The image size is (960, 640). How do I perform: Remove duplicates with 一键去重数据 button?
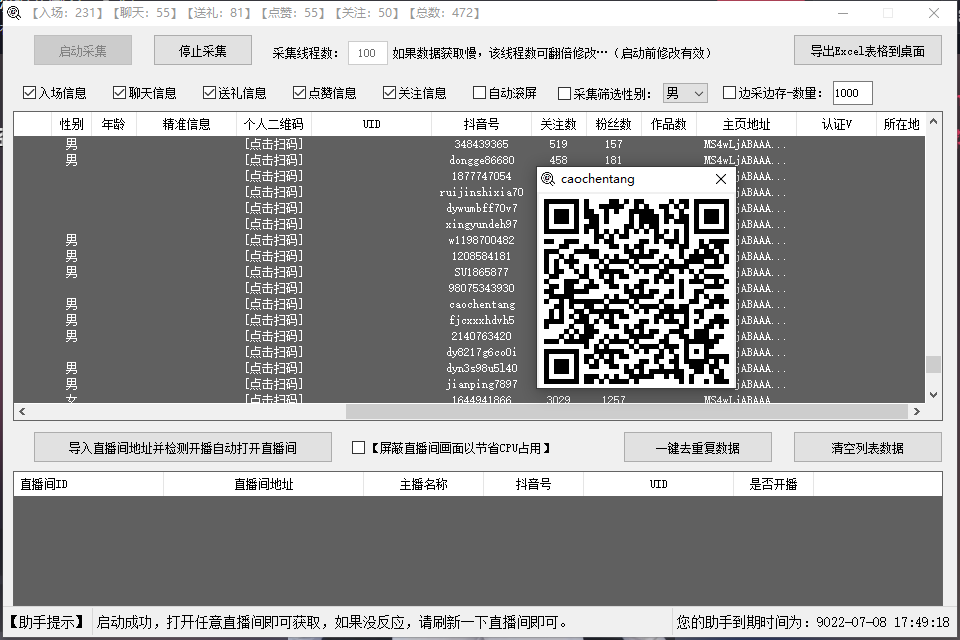click(x=697, y=448)
